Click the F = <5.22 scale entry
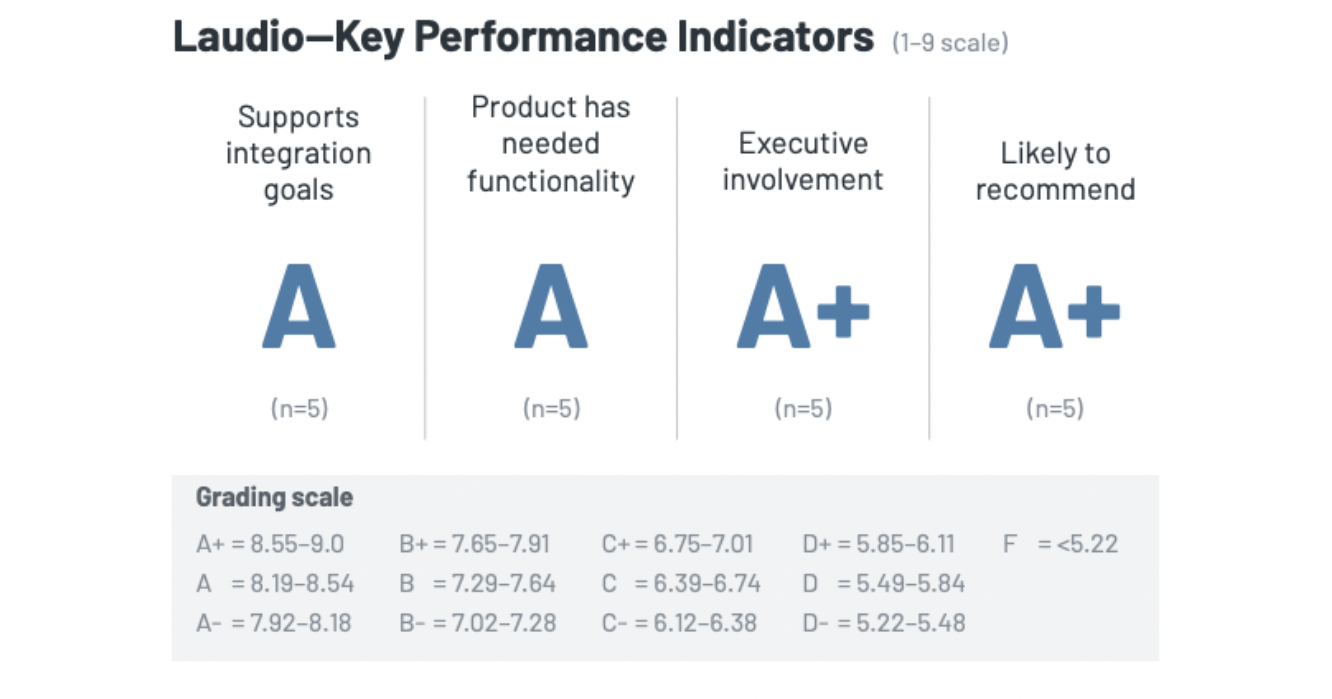This screenshot has height=699, width=1332. tap(1060, 544)
